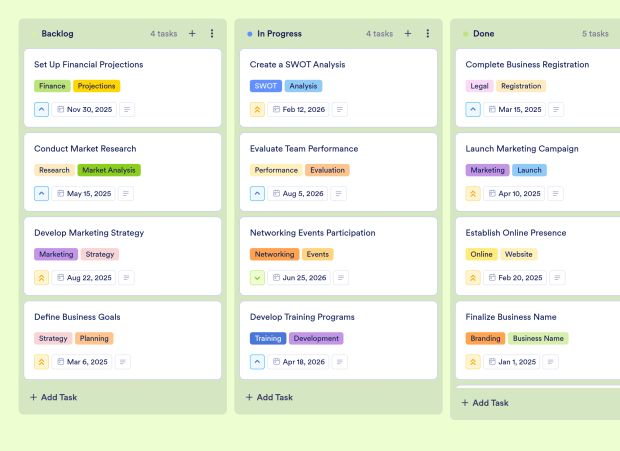Open the Develop Training Programs card
This screenshot has width=620, height=451.
[302, 317]
